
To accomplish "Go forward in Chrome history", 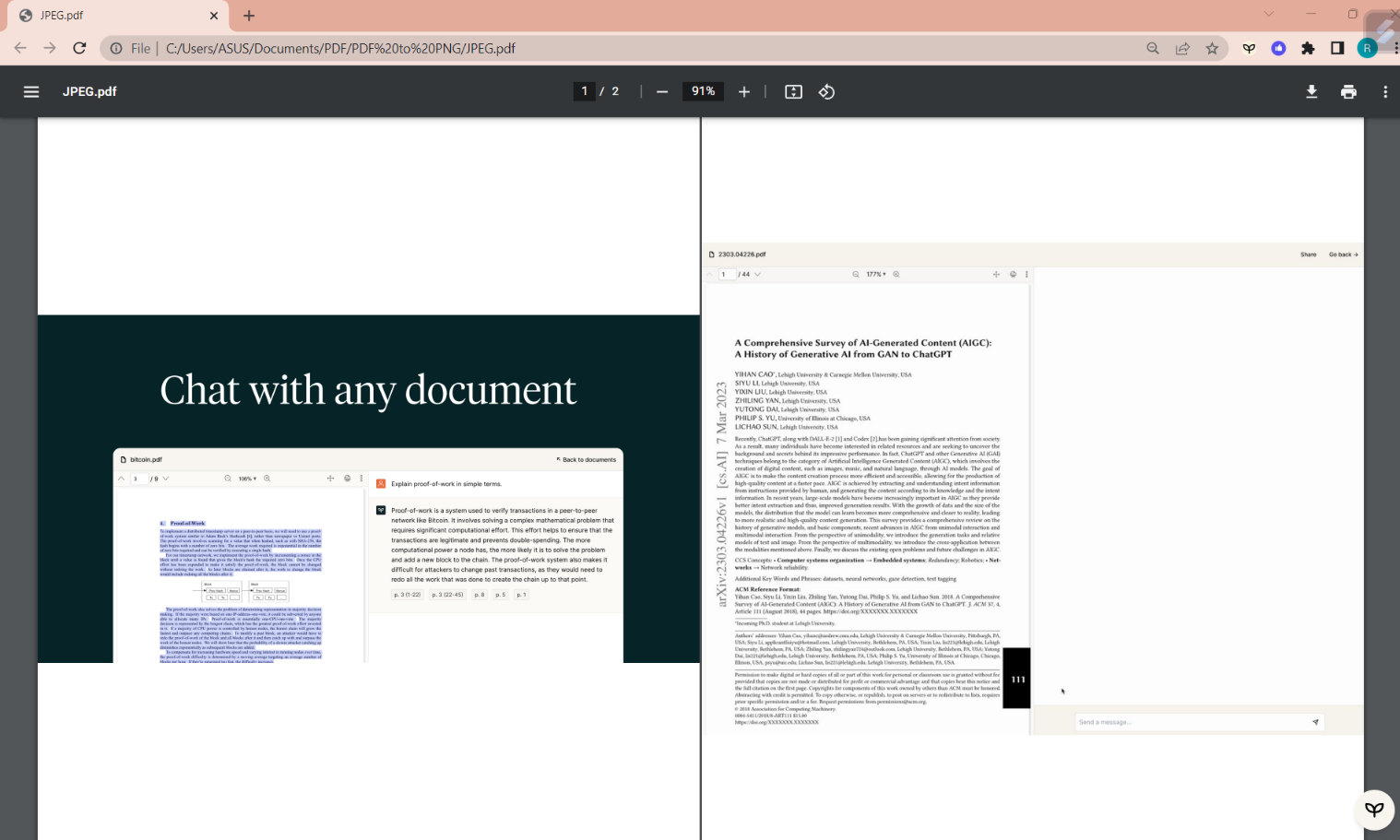I will click(x=50, y=48).
